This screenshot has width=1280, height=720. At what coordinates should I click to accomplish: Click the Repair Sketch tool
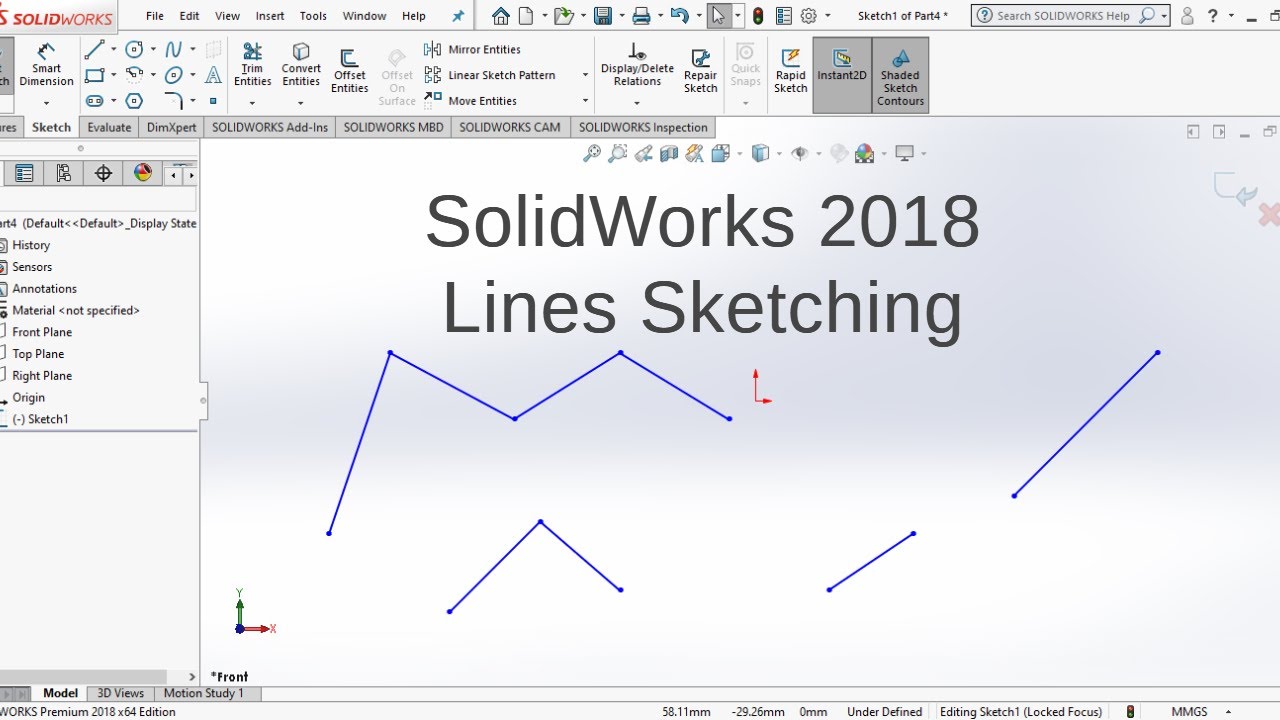coord(700,71)
